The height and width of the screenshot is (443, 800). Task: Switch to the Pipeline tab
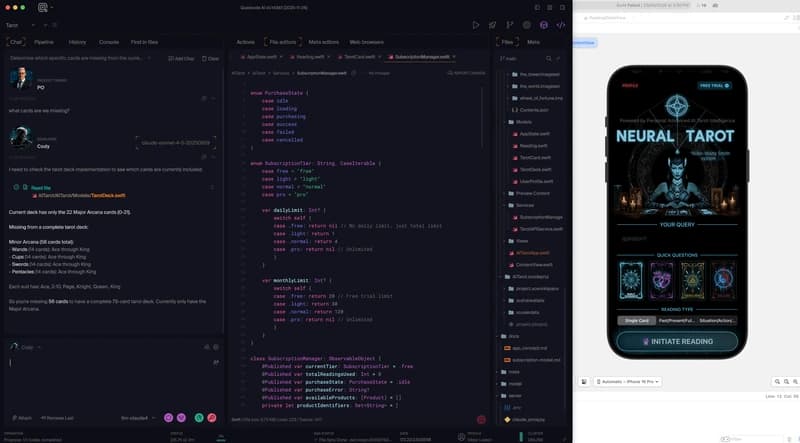tap(44, 42)
